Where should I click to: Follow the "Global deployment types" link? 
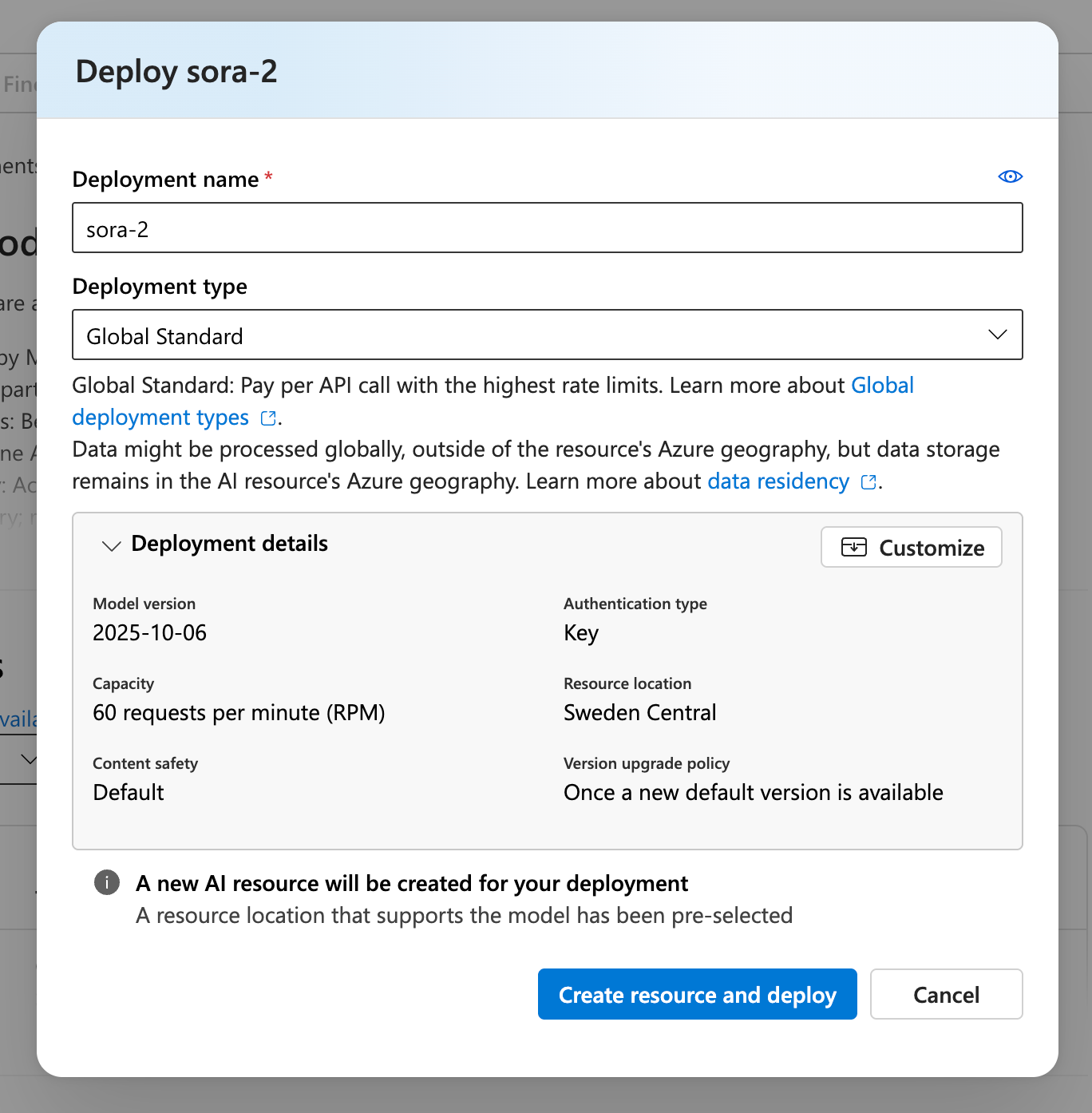(160, 417)
